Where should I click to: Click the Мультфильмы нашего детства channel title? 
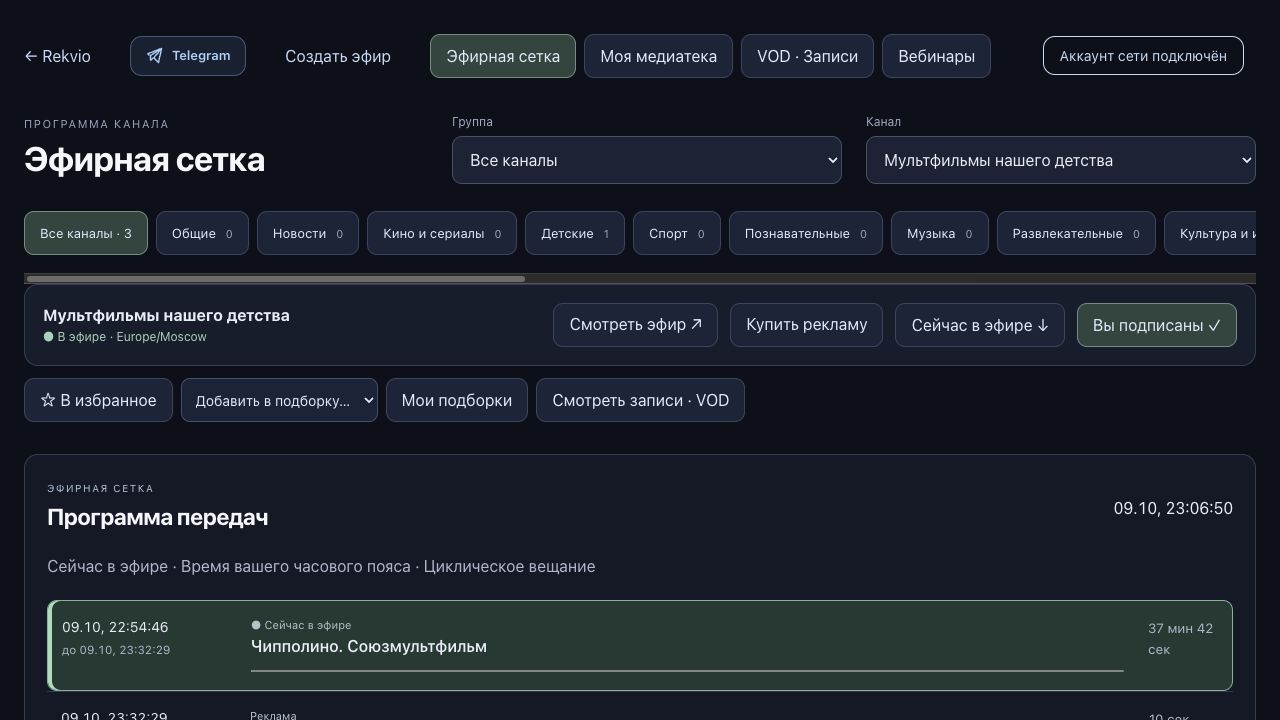166,315
